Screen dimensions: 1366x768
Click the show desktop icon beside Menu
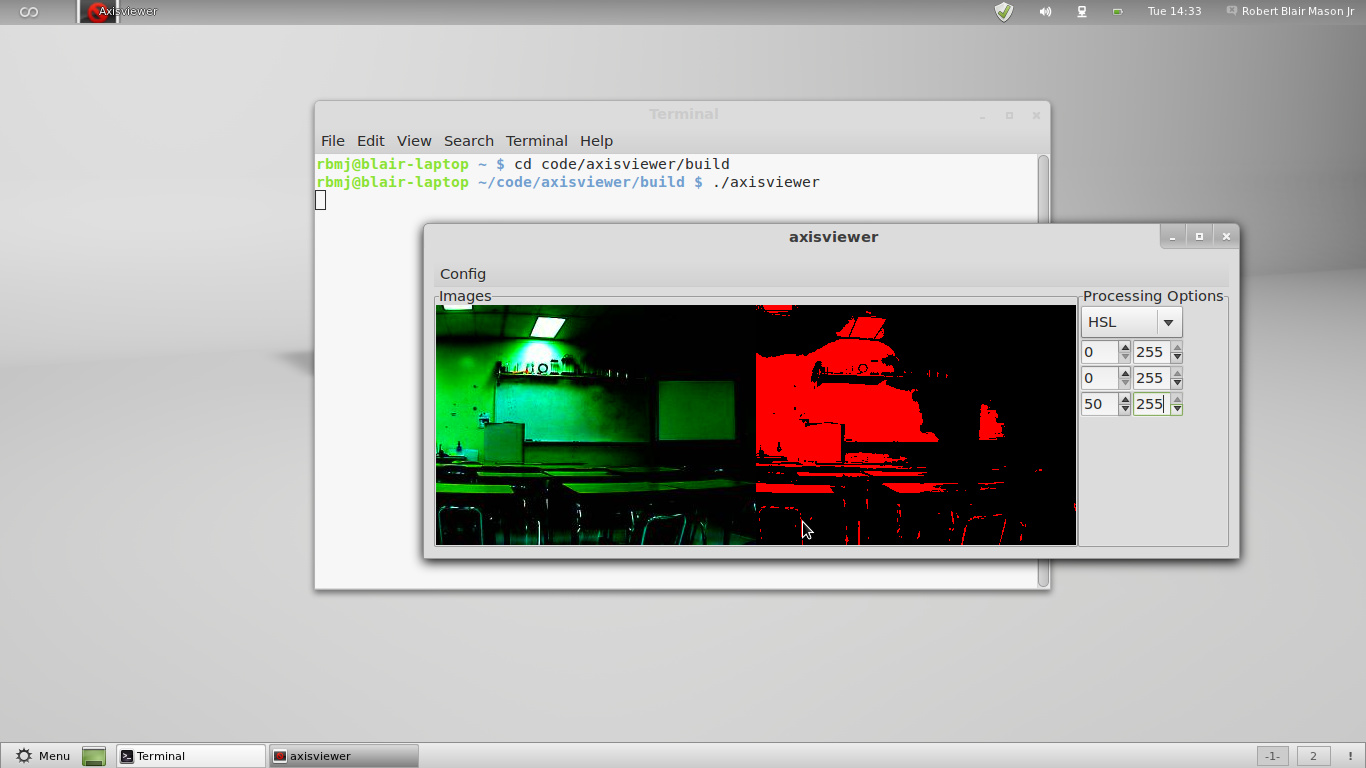(x=94, y=756)
